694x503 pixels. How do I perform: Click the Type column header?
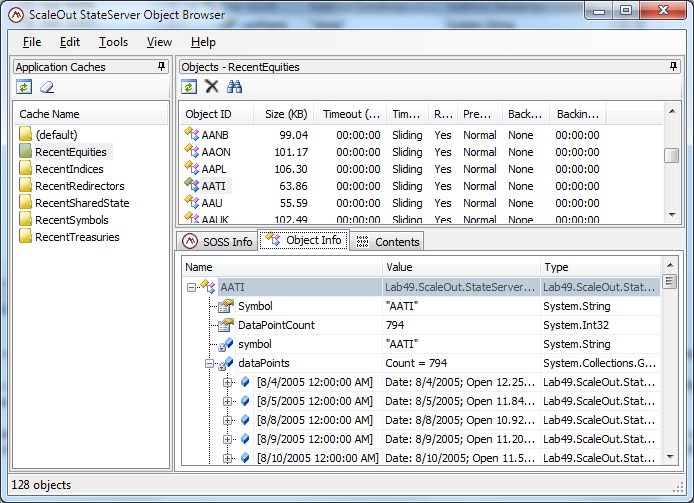point(601,267)
